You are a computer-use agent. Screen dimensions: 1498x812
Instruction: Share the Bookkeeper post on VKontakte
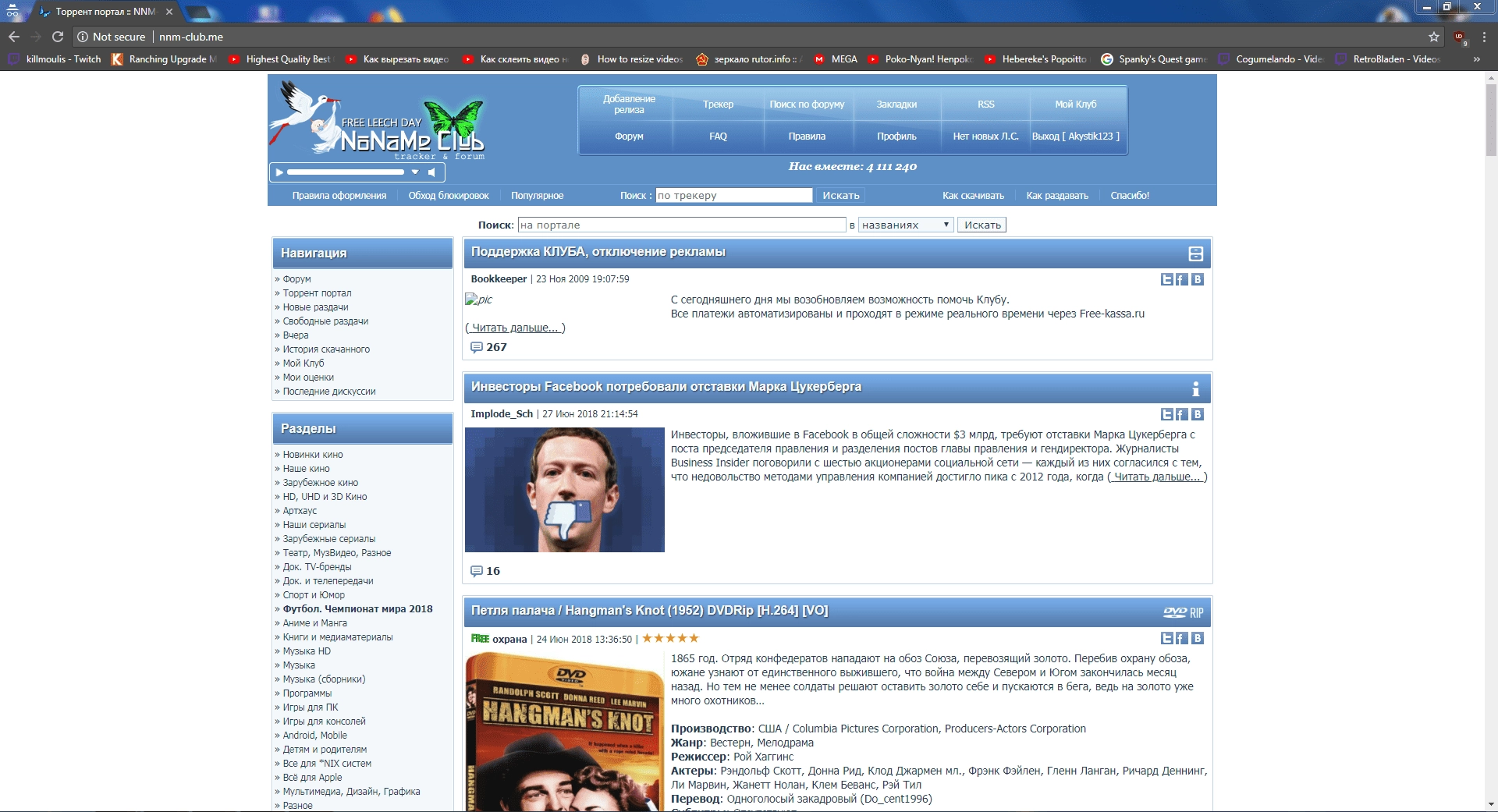(x=1198, y=279)
